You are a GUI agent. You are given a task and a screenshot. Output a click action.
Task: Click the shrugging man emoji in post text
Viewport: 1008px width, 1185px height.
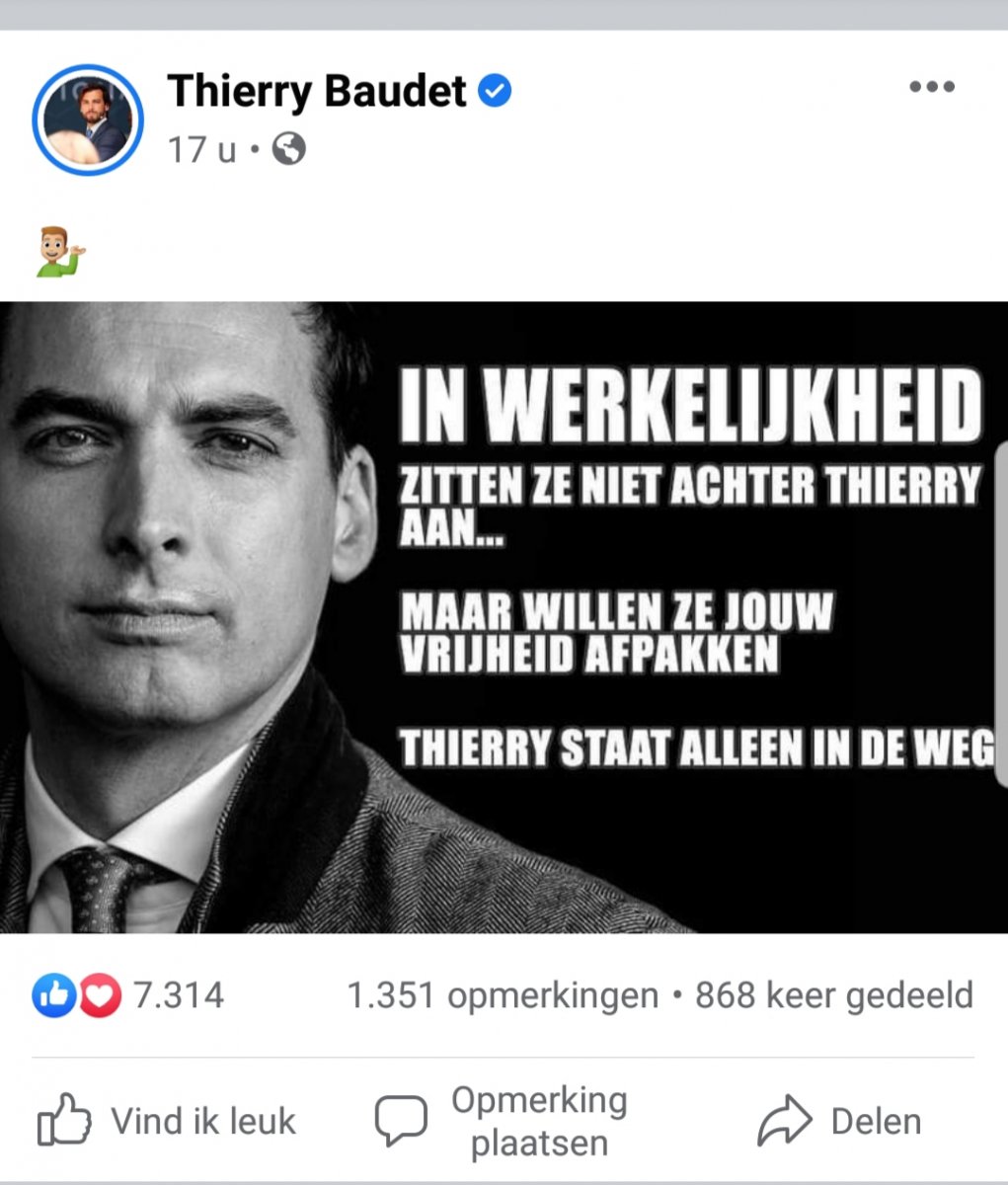click(59, 252)
